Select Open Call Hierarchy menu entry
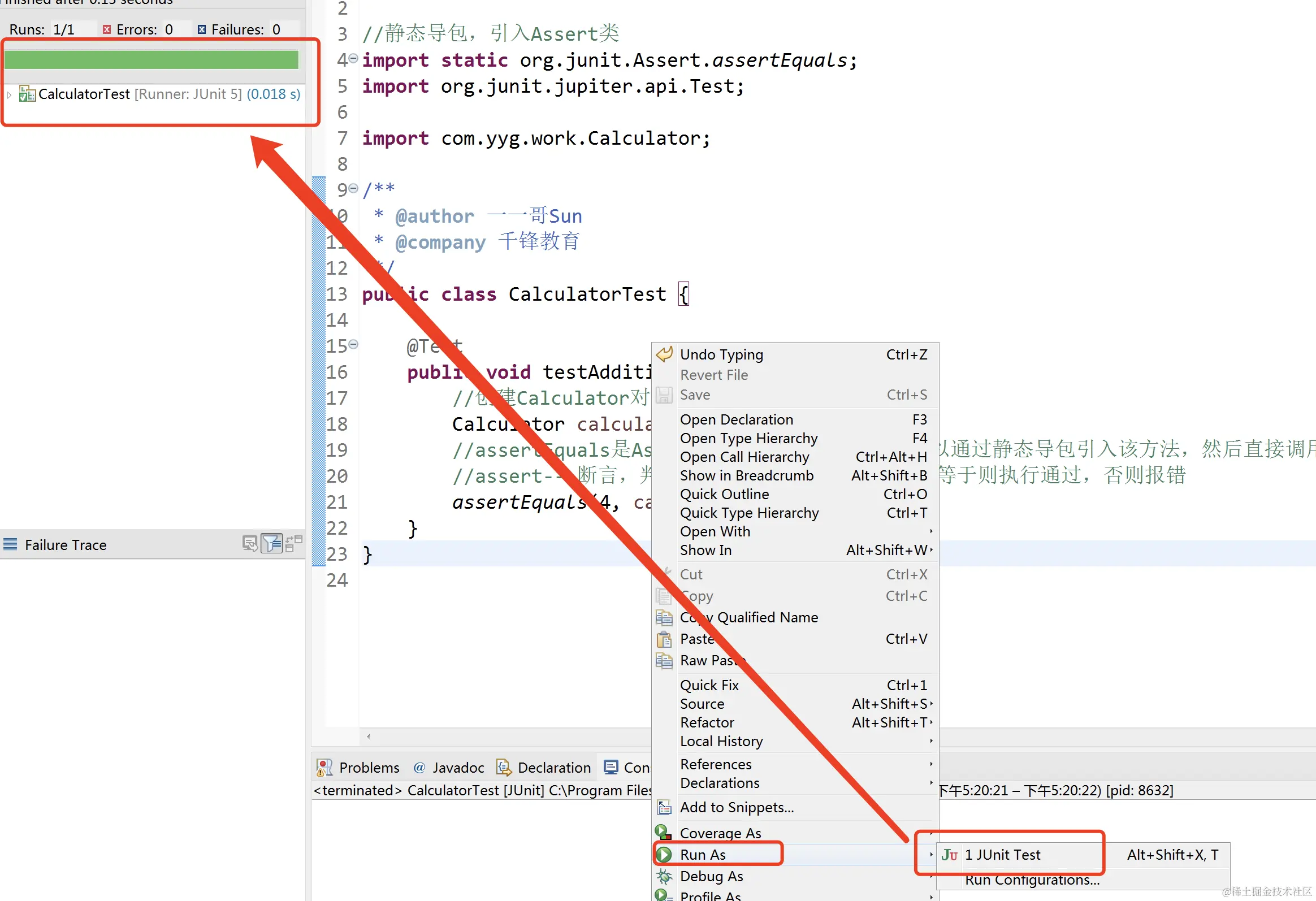 (795, 457)
